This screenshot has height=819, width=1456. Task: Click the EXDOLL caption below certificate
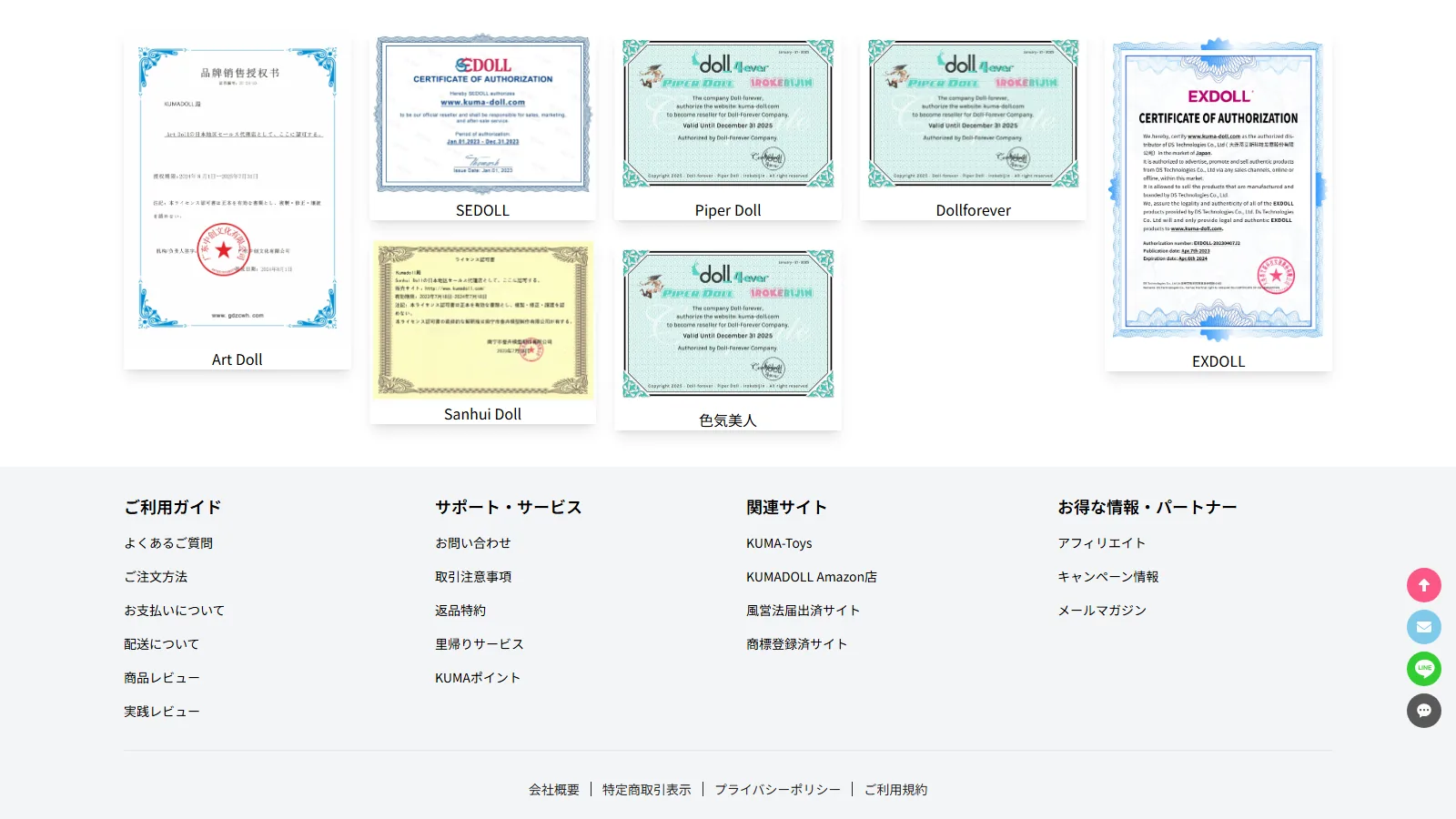coord(1218,361)
